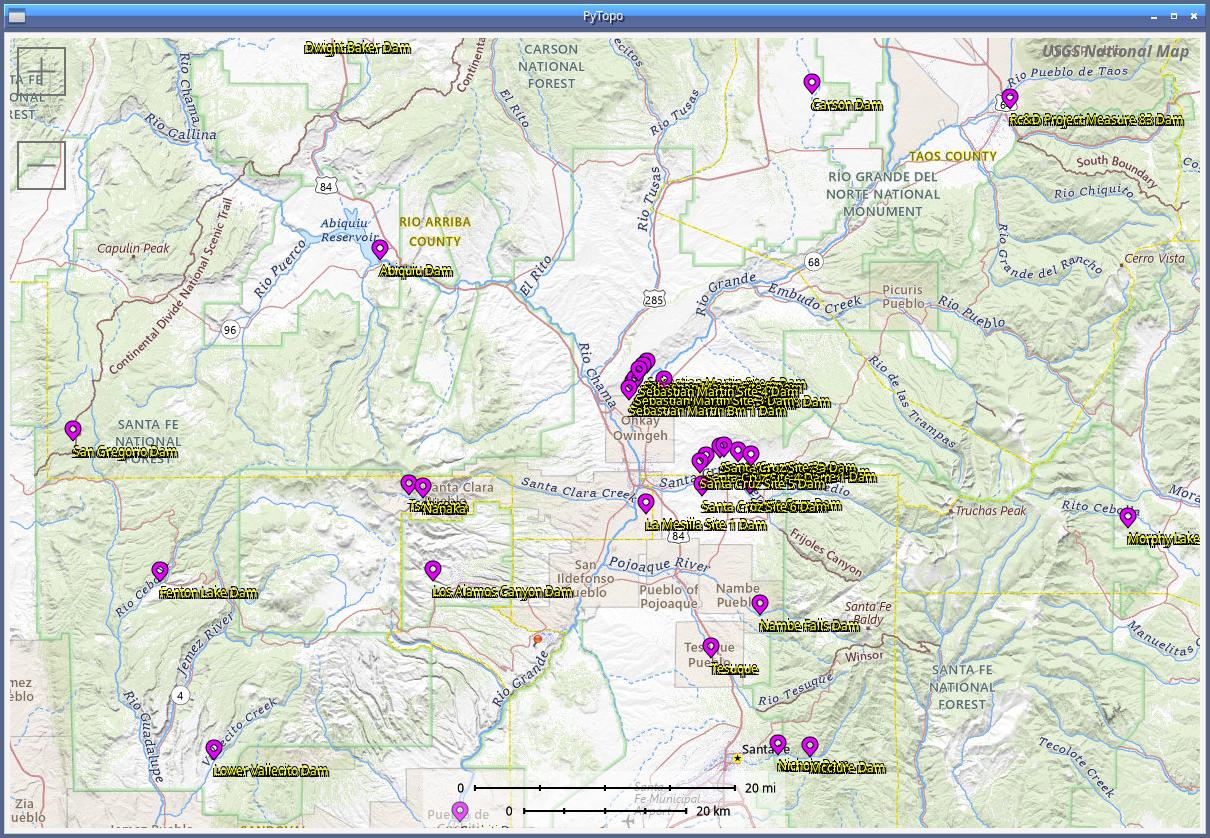This screenshot has height=838, width=1210.
Task: Select the R&D Project Measure 83 Dam pin
Action: point(1010,98)
